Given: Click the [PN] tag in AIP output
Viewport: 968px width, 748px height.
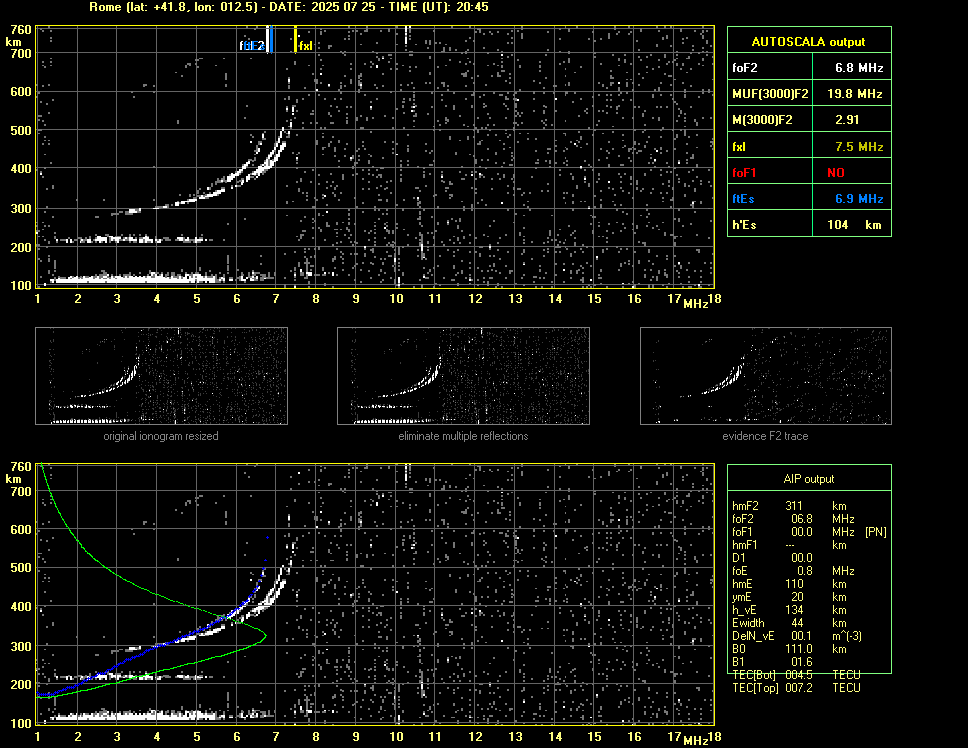Looking at the screenshot, I should pyautogui.click(x=875, y=532).
